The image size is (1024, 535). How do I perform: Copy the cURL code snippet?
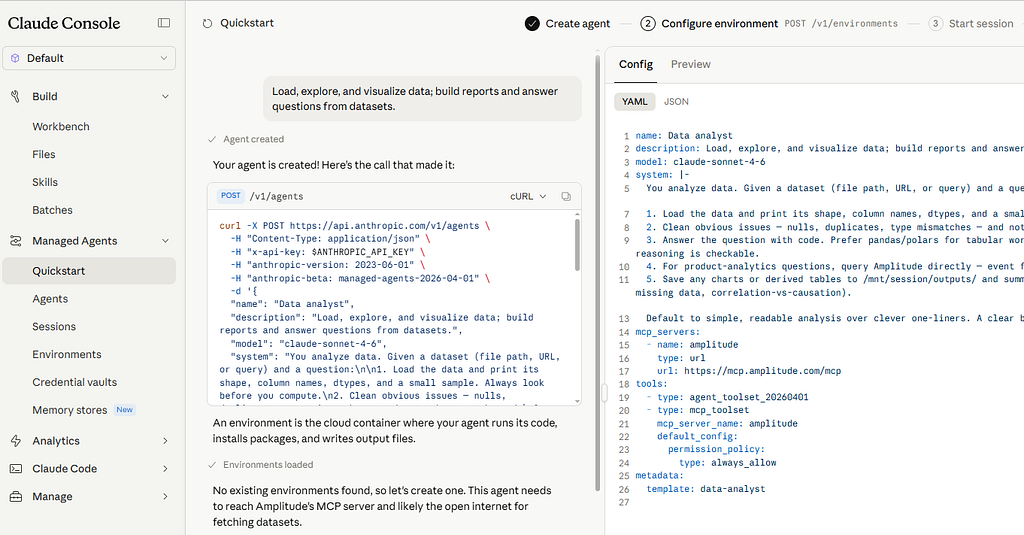(566, 196)
